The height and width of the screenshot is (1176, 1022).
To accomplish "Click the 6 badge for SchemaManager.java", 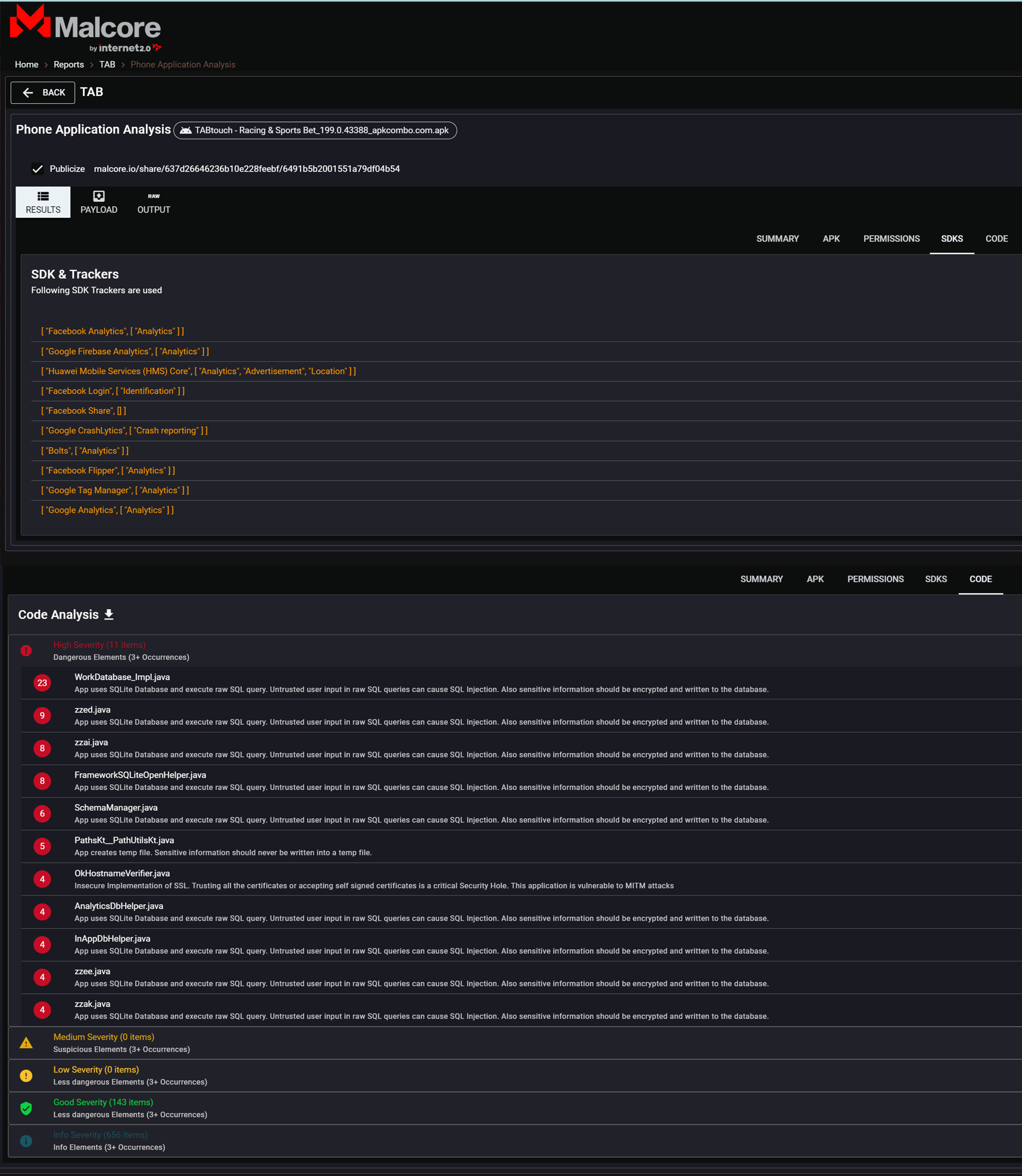I will [42, 813].
